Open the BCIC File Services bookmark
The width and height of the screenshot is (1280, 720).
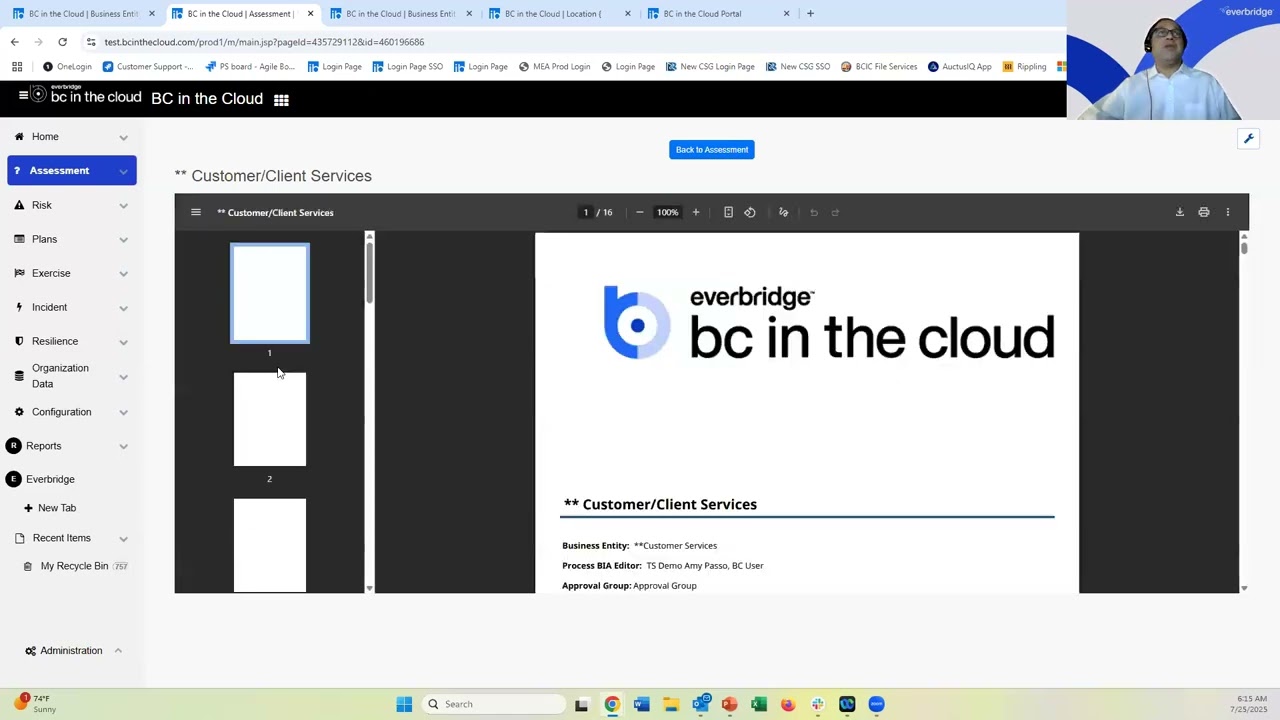click(879, 67)
